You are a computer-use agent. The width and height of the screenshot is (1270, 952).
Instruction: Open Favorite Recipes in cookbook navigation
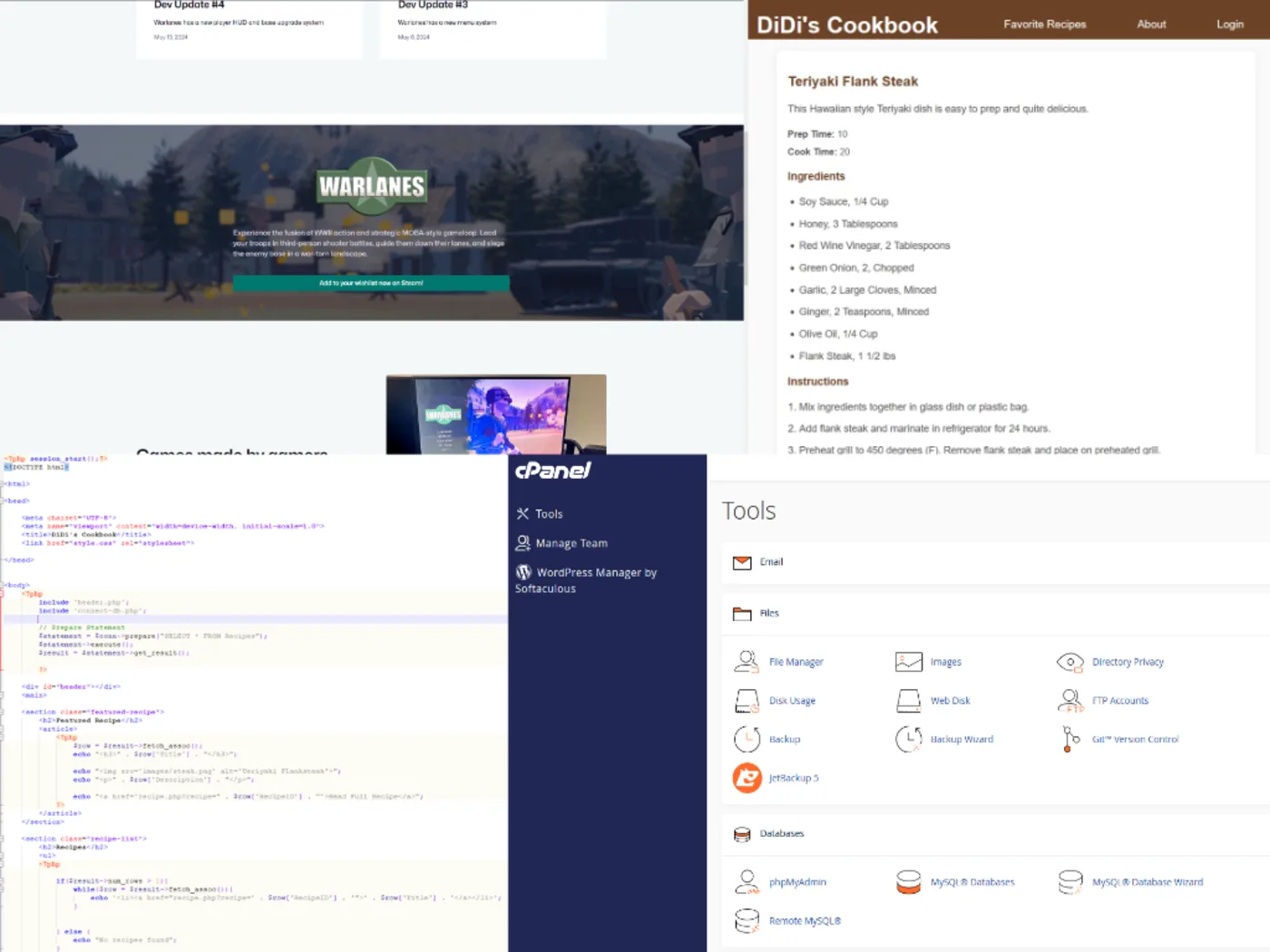pos(1045,24)
